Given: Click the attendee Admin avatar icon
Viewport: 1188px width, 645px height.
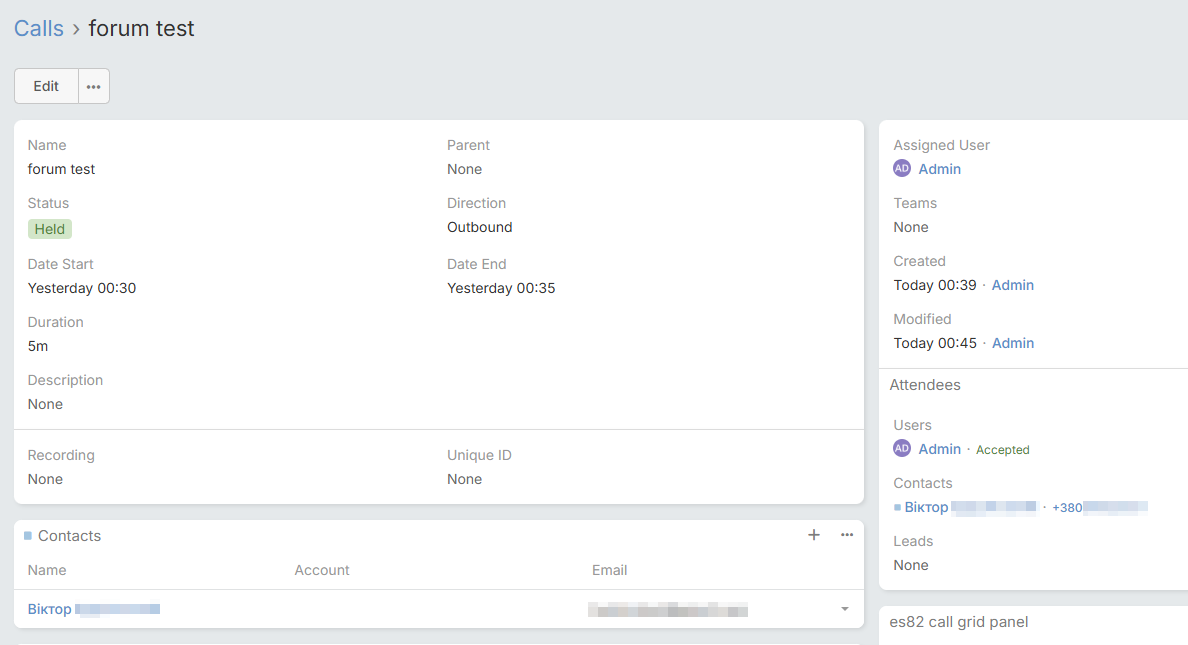Looking at the screenshot, I should [x=902, y=449].
